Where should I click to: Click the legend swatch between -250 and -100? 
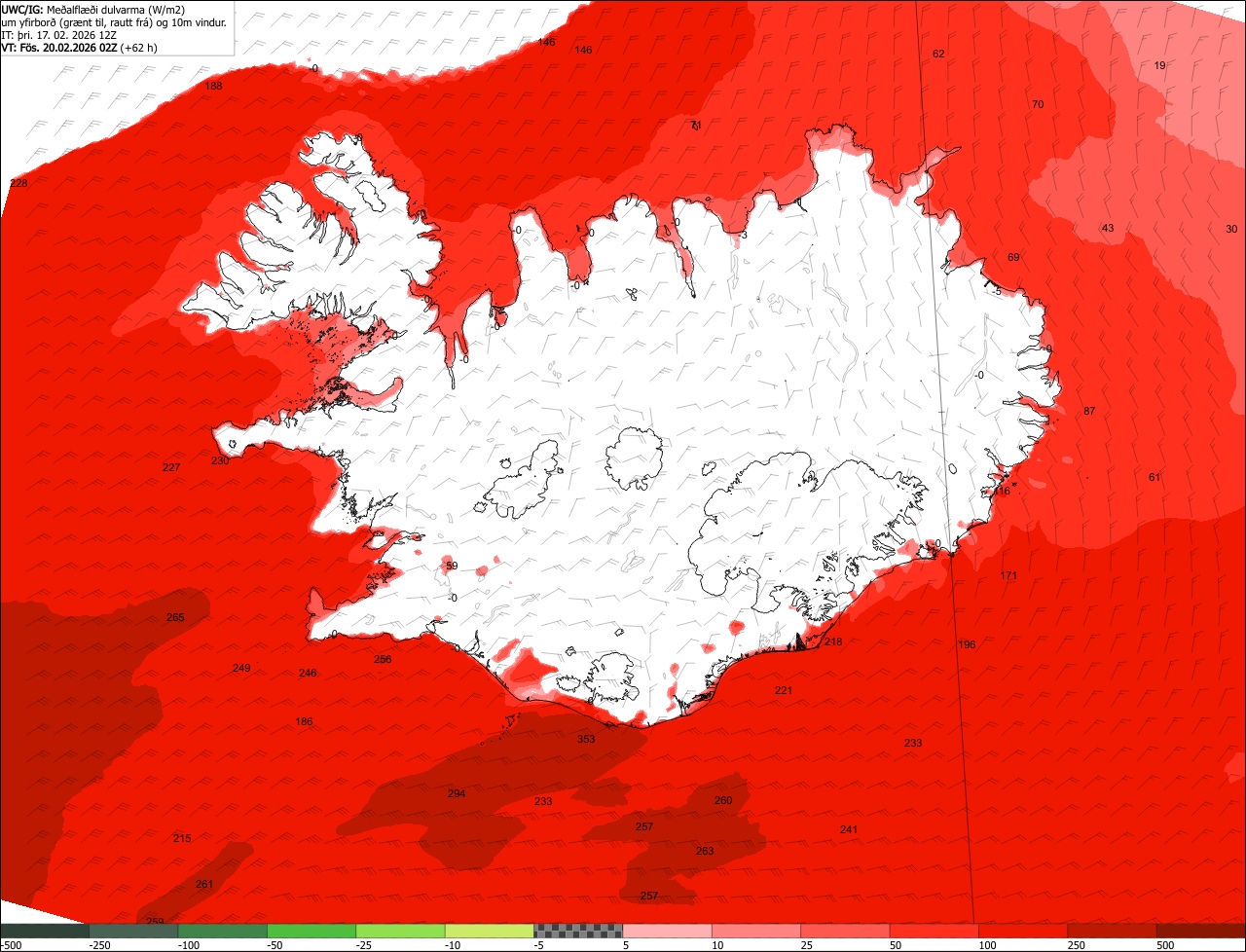click(133, 931)
